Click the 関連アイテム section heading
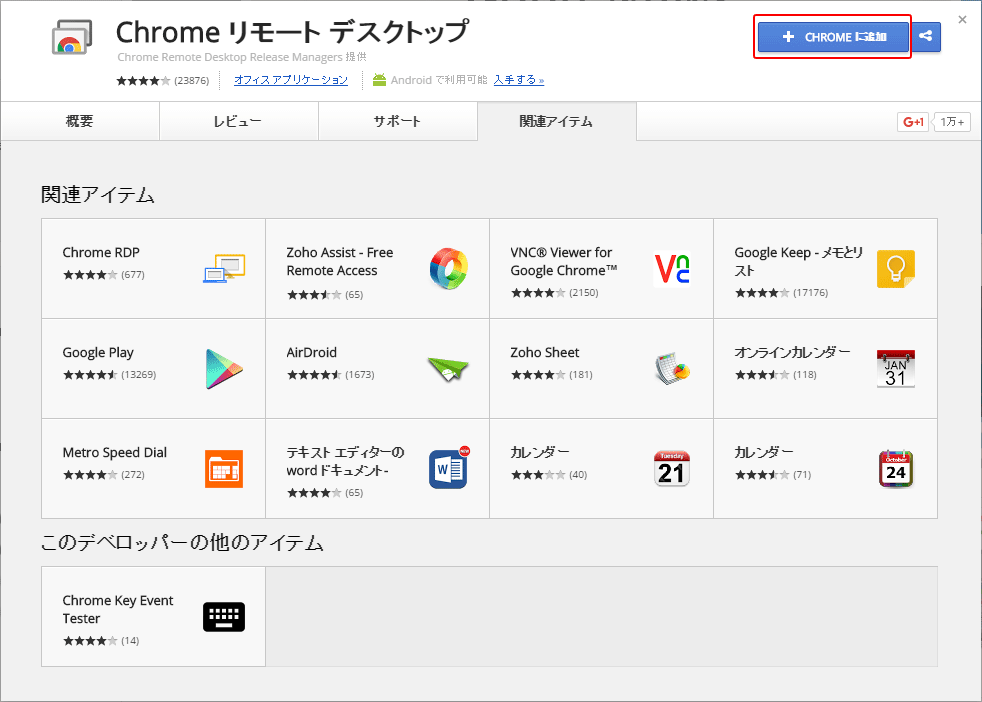Image resolution: width=982 pixels, height=702 pixels. 98,195
